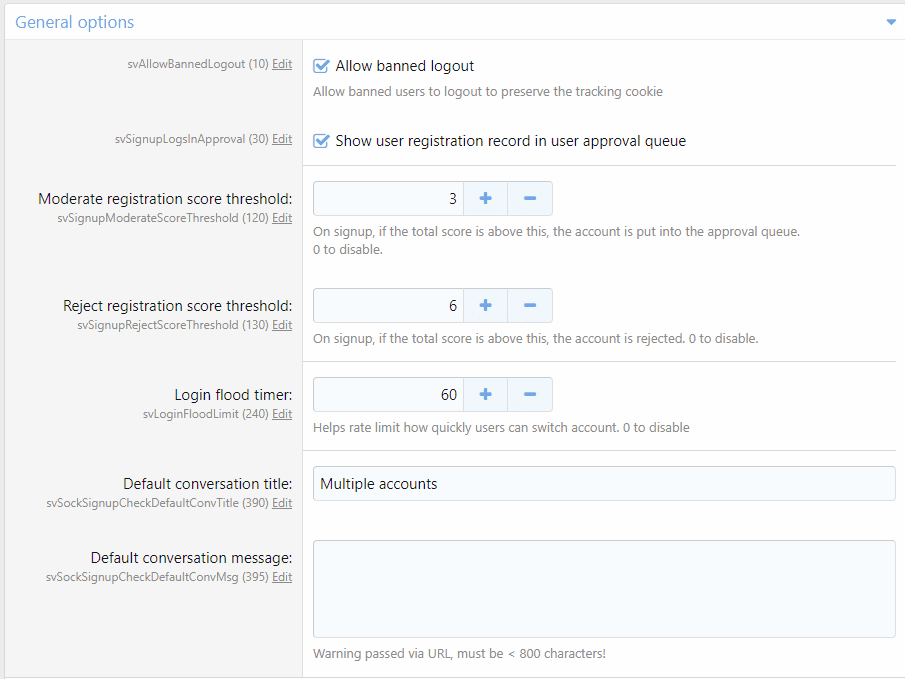The height and width of the screenshot is (679, 905).
Task: Click the Moderate registration score number field
Action: pos(388,199)
